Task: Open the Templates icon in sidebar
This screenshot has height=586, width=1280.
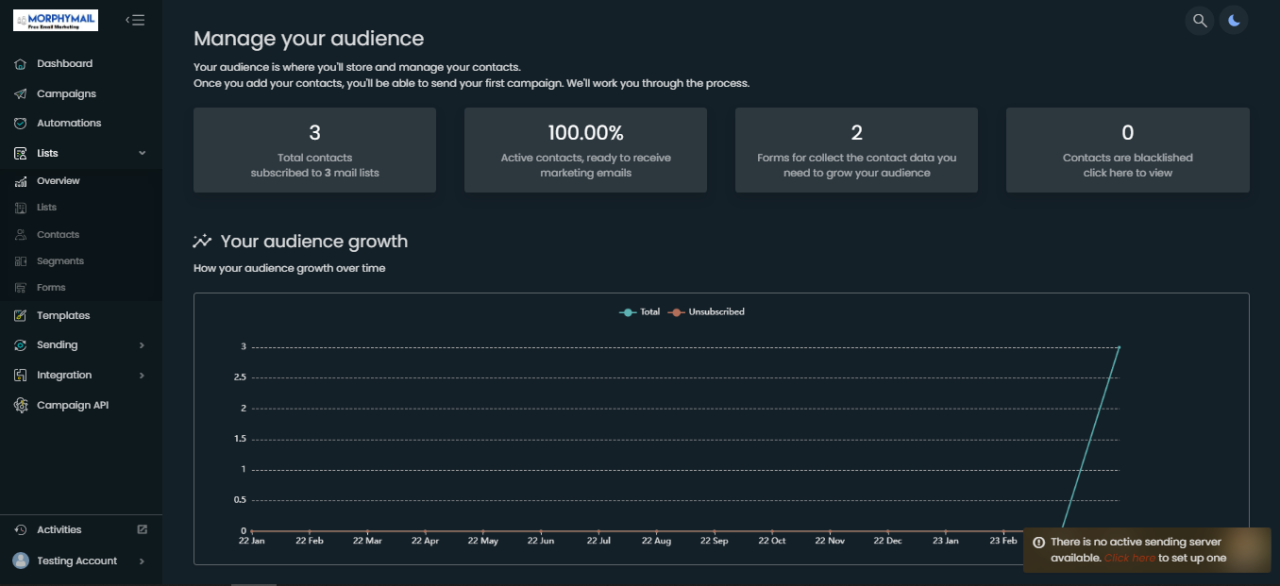Action: [x=20, y=316]
